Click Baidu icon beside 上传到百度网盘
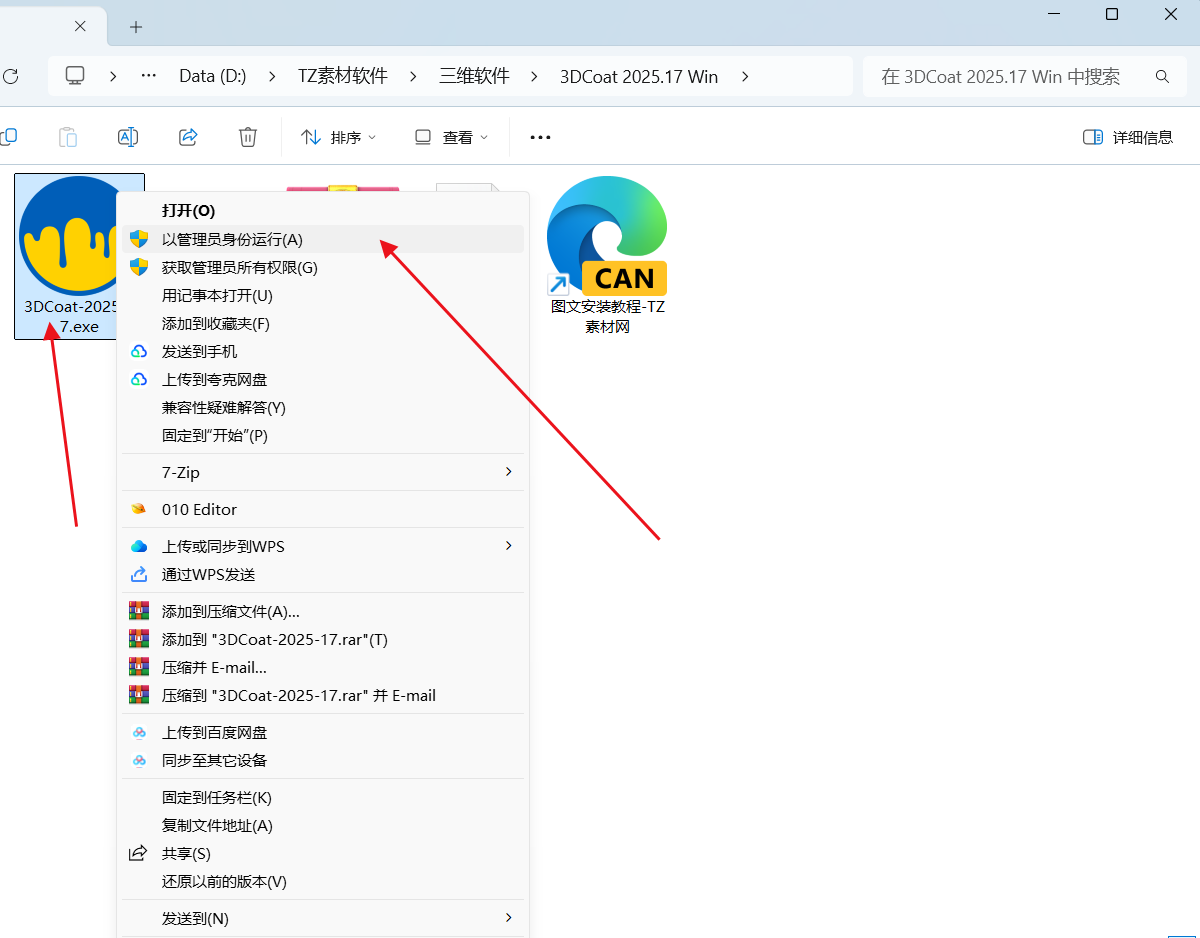 pyautogui.click(x=140, y=732)
